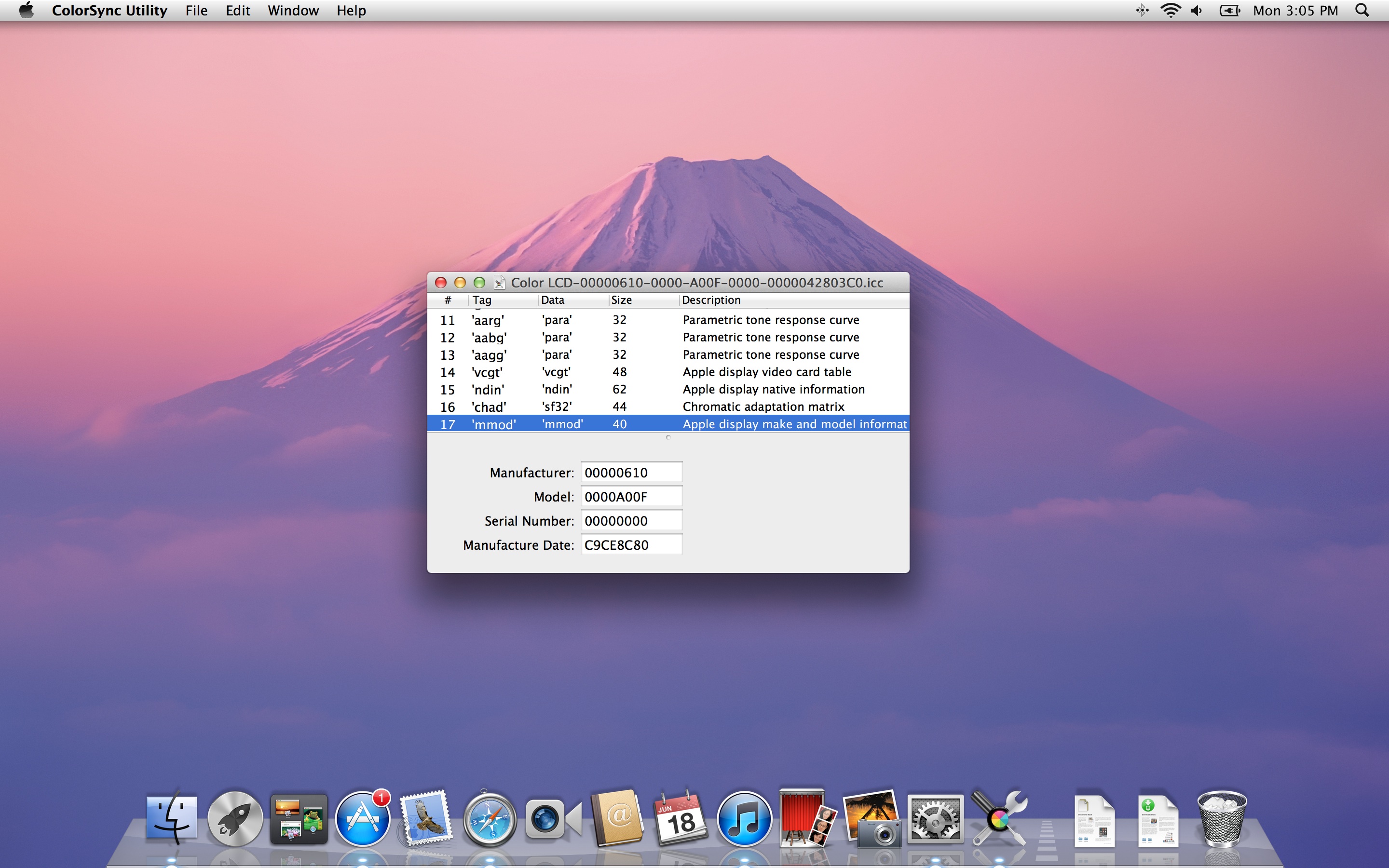Launch Launchpad rocket icon in Dock
The width and height of the screenshot is (1389, 868).
coord(235,819)
